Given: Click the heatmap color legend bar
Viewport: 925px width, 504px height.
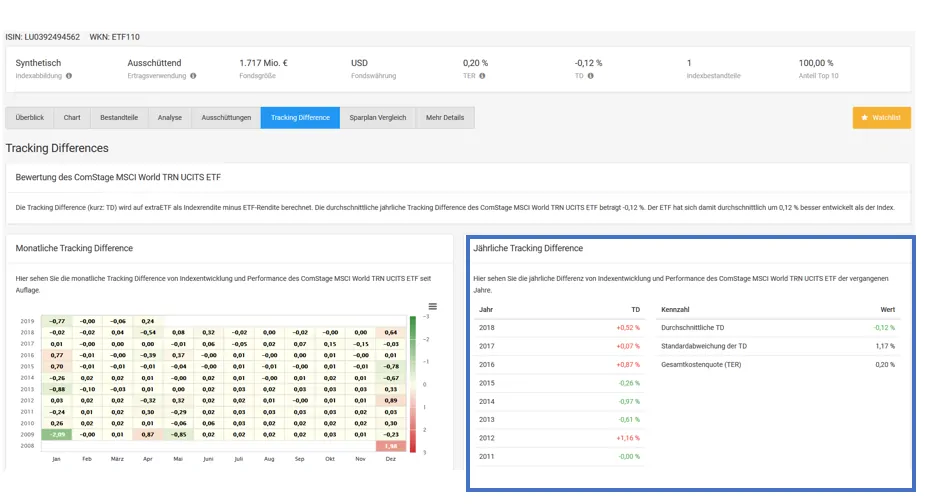Looking at the screenshot, I should pos(413,384).
